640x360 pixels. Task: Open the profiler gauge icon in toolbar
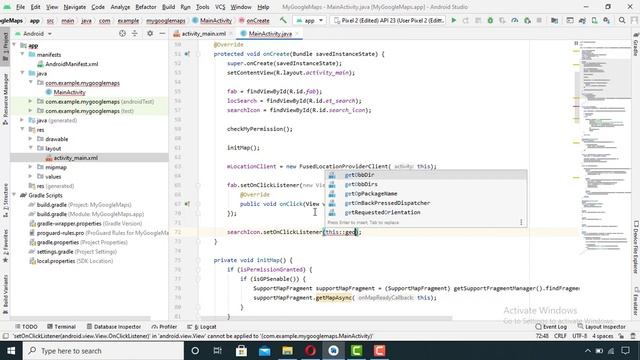point(515,20)
